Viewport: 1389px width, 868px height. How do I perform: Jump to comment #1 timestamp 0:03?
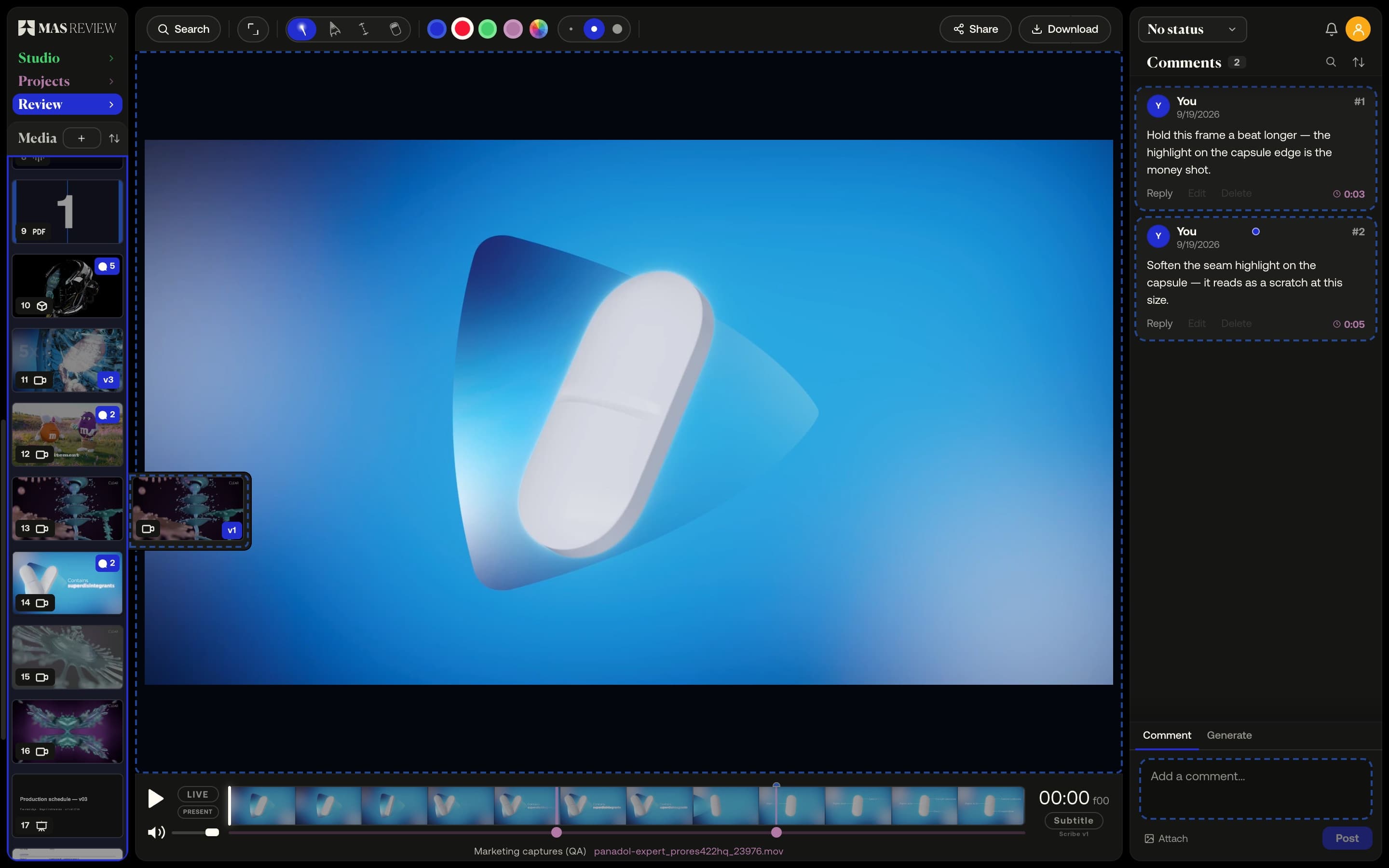point(1349,194)
